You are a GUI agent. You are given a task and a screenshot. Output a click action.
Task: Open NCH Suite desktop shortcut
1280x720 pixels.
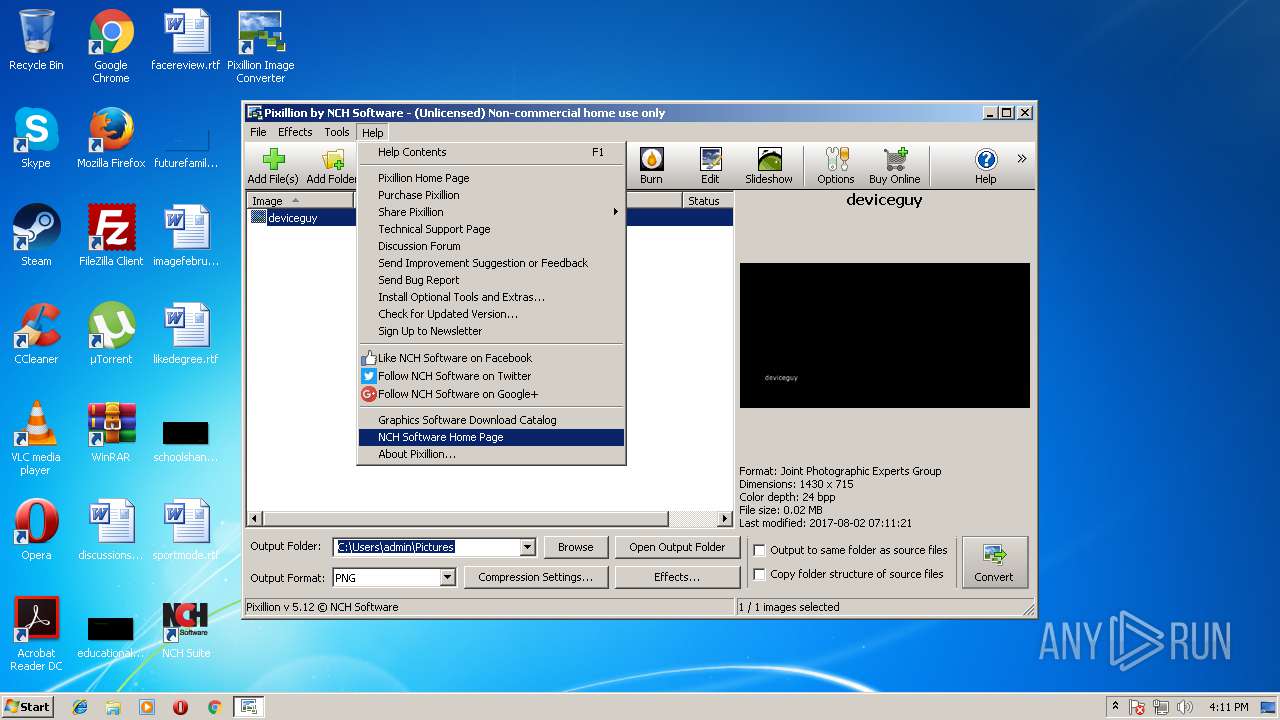(186, 628)
